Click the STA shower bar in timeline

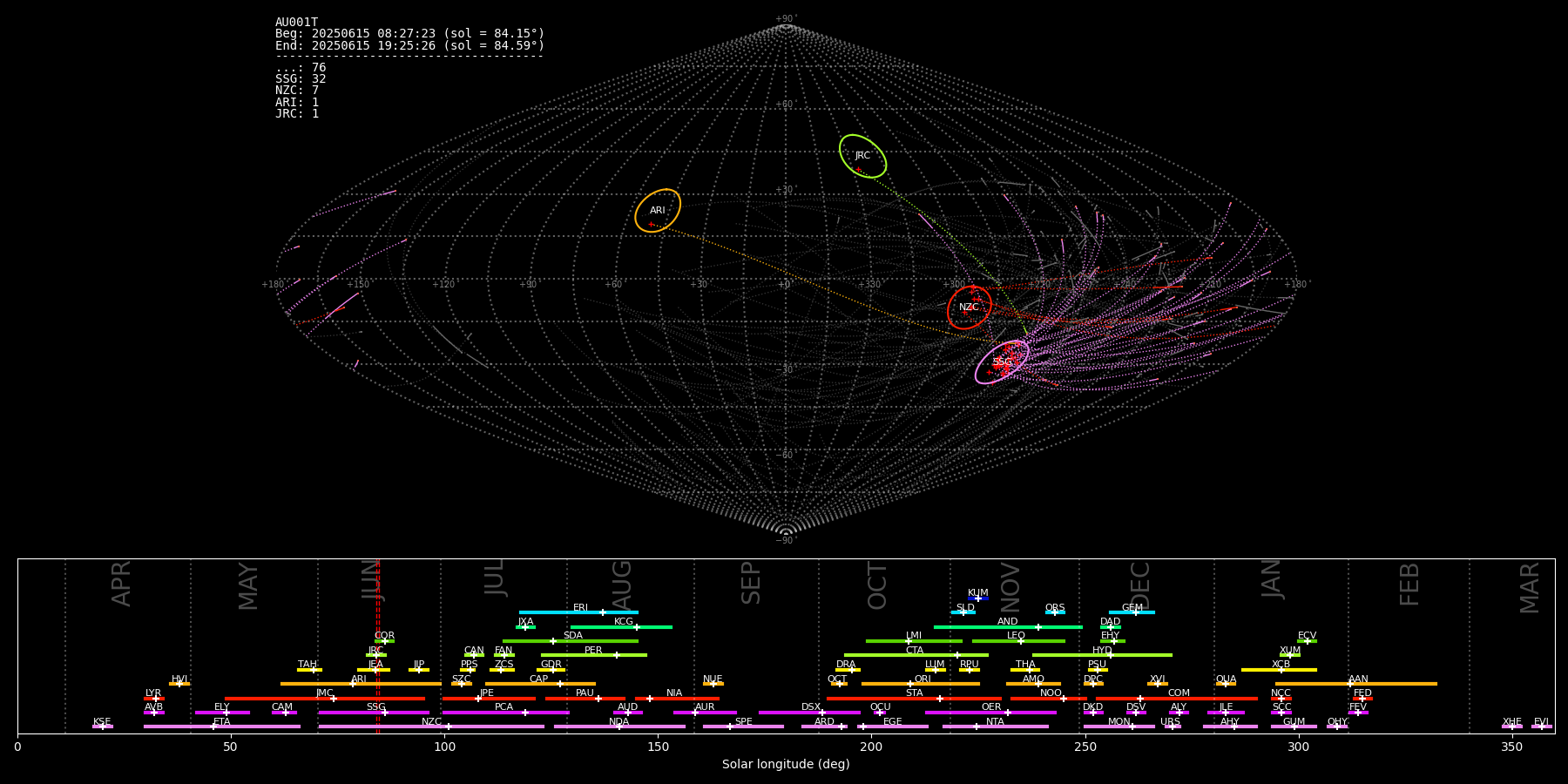pyautogui.click(x=914, y=699)
